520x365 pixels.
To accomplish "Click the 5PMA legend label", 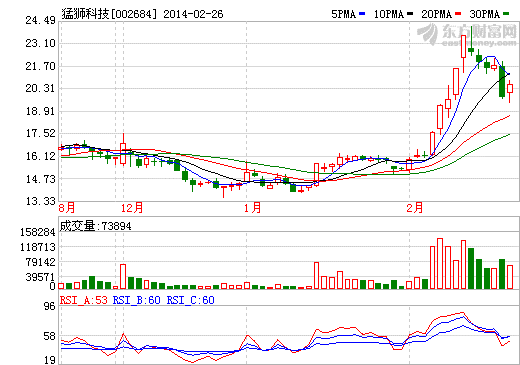I will (343, 14).
